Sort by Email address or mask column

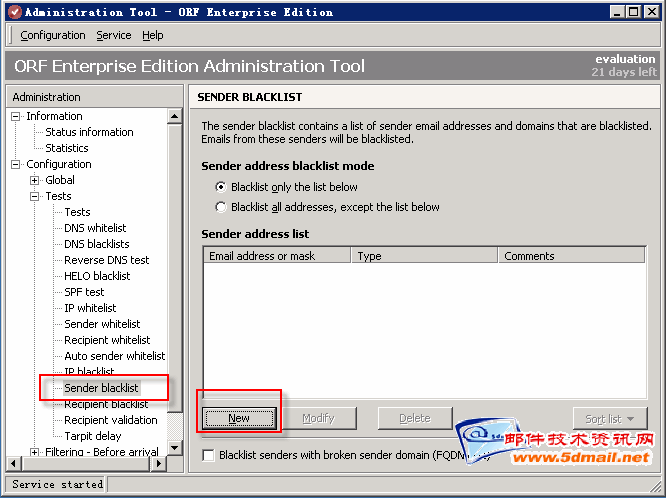[x=276, y=256]
